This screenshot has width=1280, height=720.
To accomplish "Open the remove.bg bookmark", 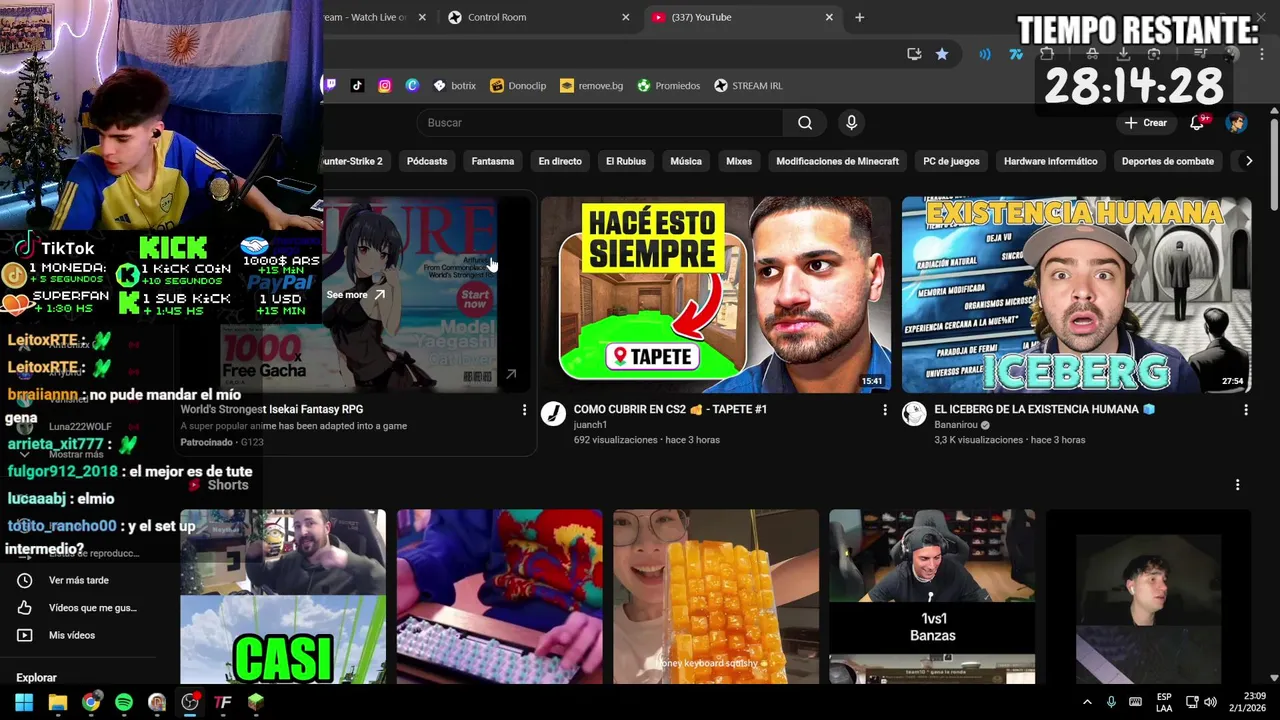I will point(591,85).
